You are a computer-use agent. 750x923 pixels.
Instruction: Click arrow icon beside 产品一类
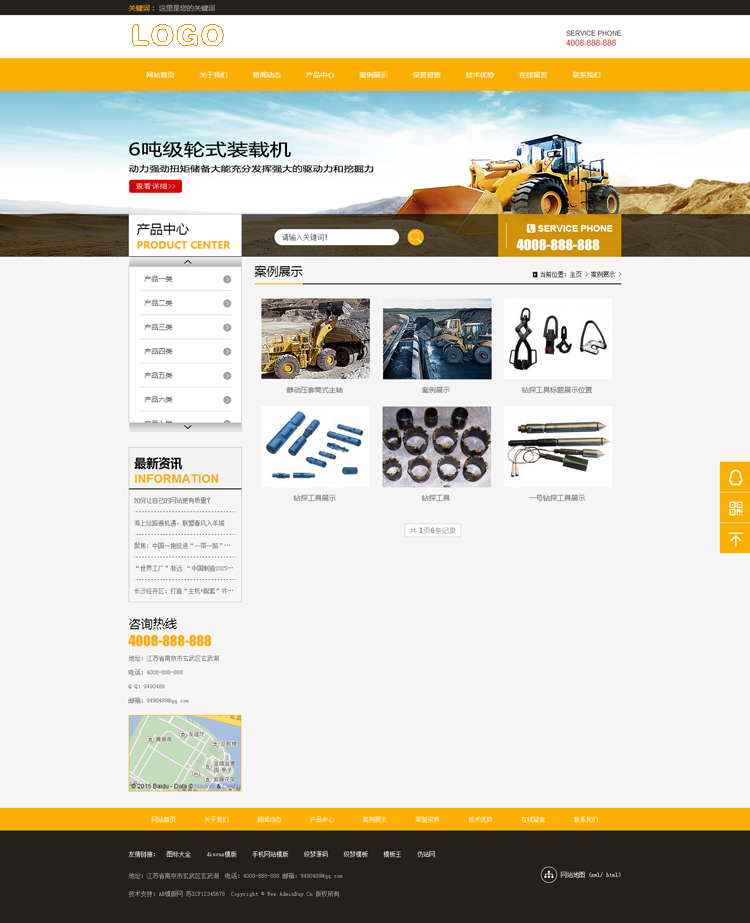click(227, 280)
